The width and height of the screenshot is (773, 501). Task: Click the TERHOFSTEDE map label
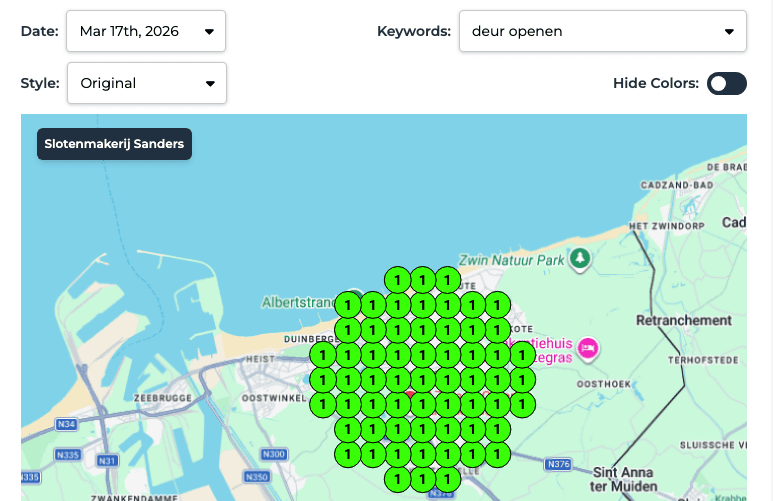[x=703, y=360]
